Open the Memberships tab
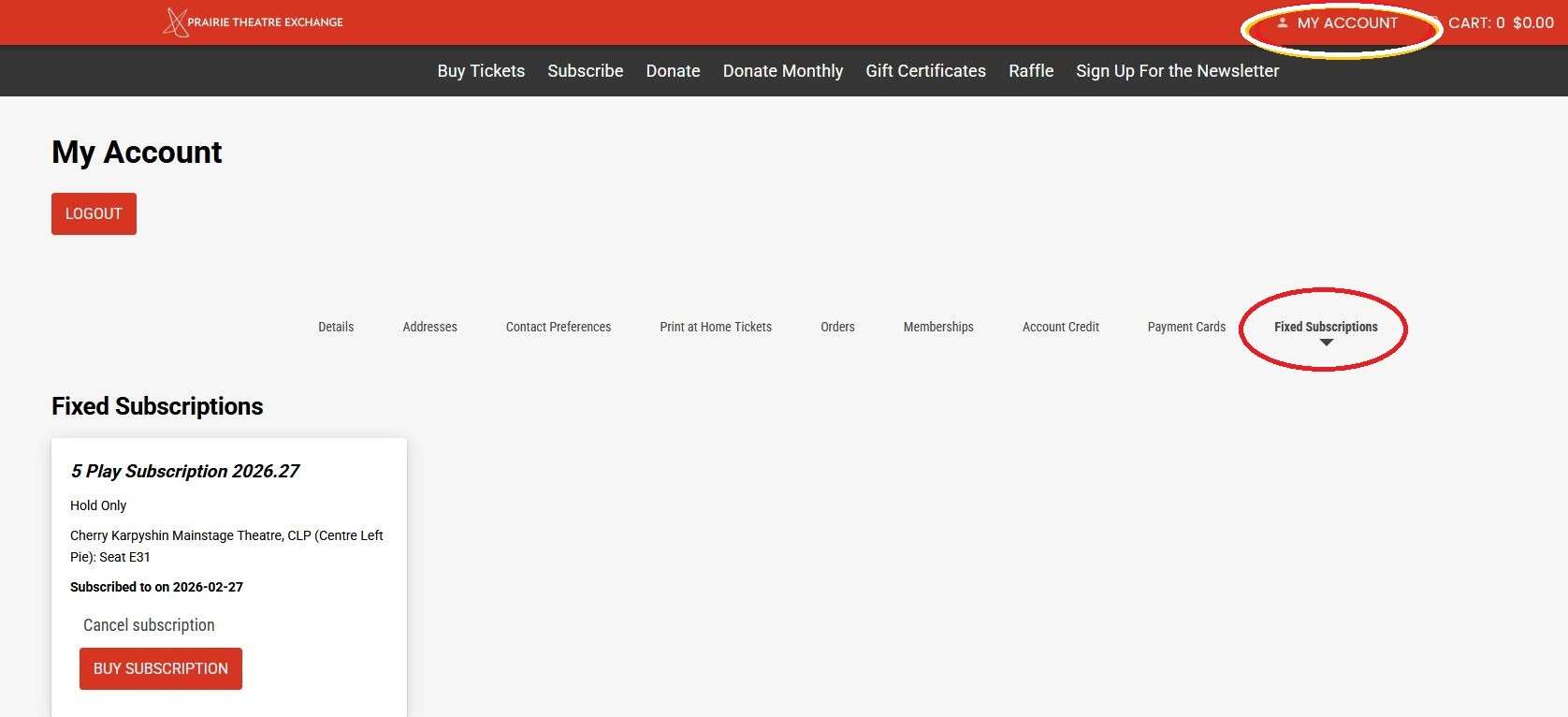 pos(938,327)
